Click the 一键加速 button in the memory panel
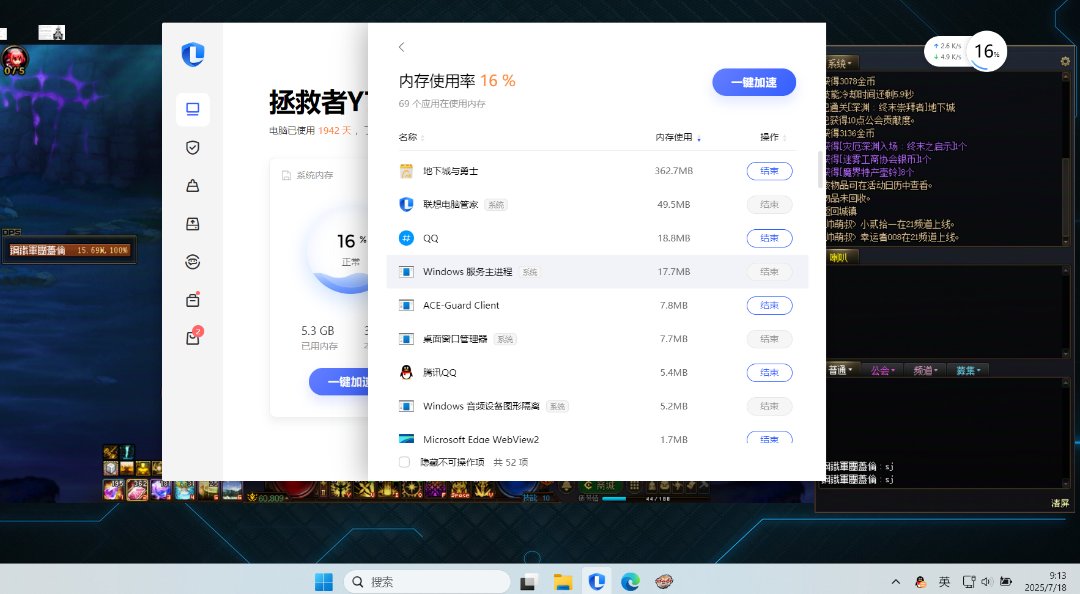This screenshot has width=1080, height=594. point(754,83)
